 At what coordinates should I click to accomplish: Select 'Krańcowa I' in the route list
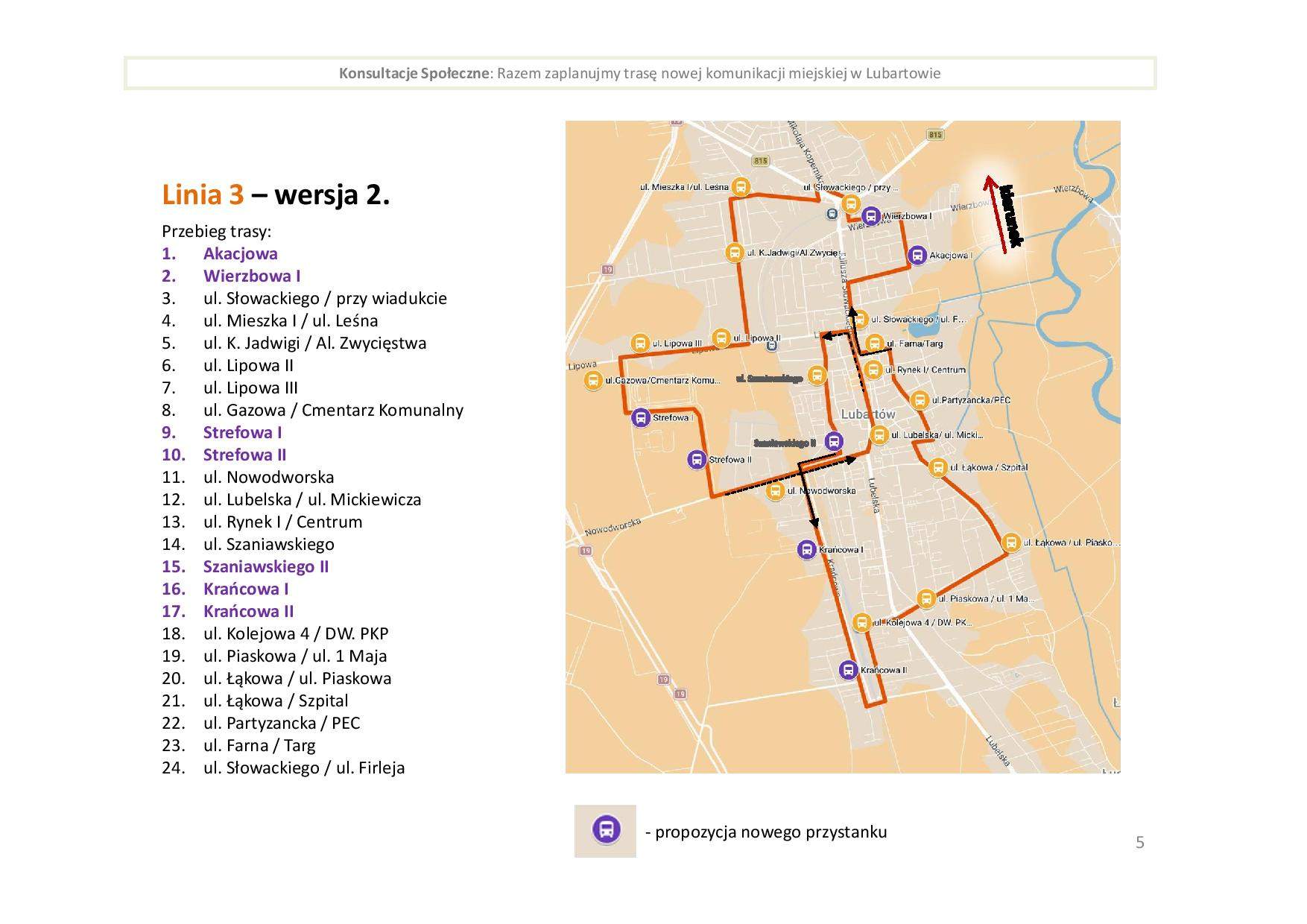pyautogui.click(x=246, y=589)
